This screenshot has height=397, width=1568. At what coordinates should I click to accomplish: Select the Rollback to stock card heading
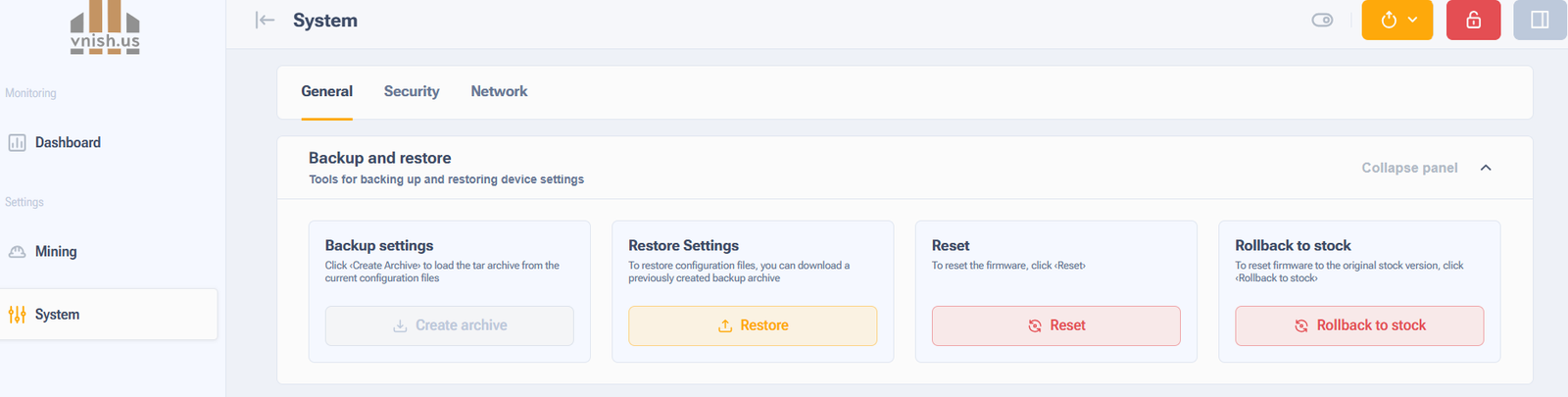[x=1293, y=245]
